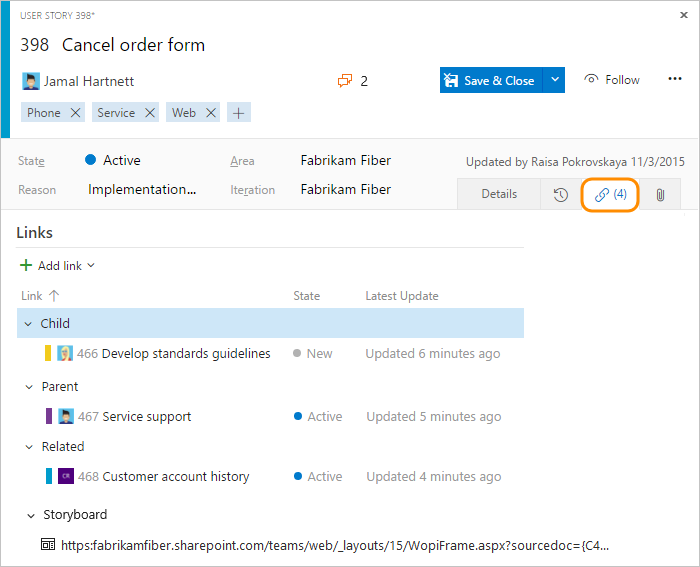Image resolution: width=700 pixels, height=567 pixels.
Task: Edit the Reason field Implementation...
Action: 142,190
